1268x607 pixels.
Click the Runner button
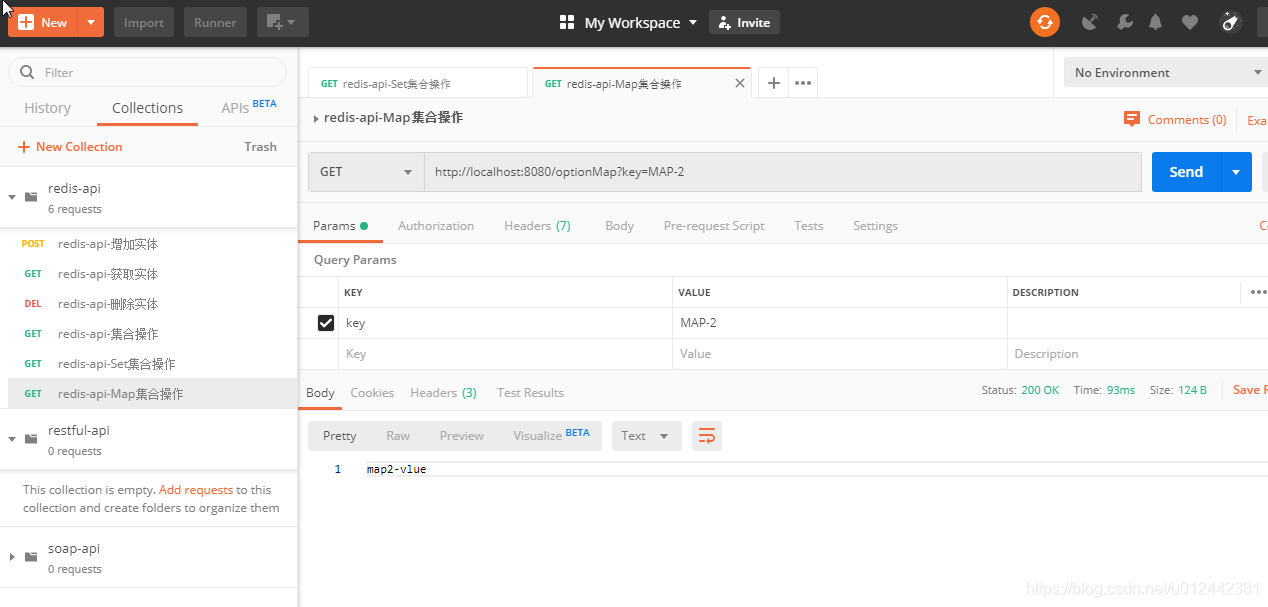coord(215,22)
